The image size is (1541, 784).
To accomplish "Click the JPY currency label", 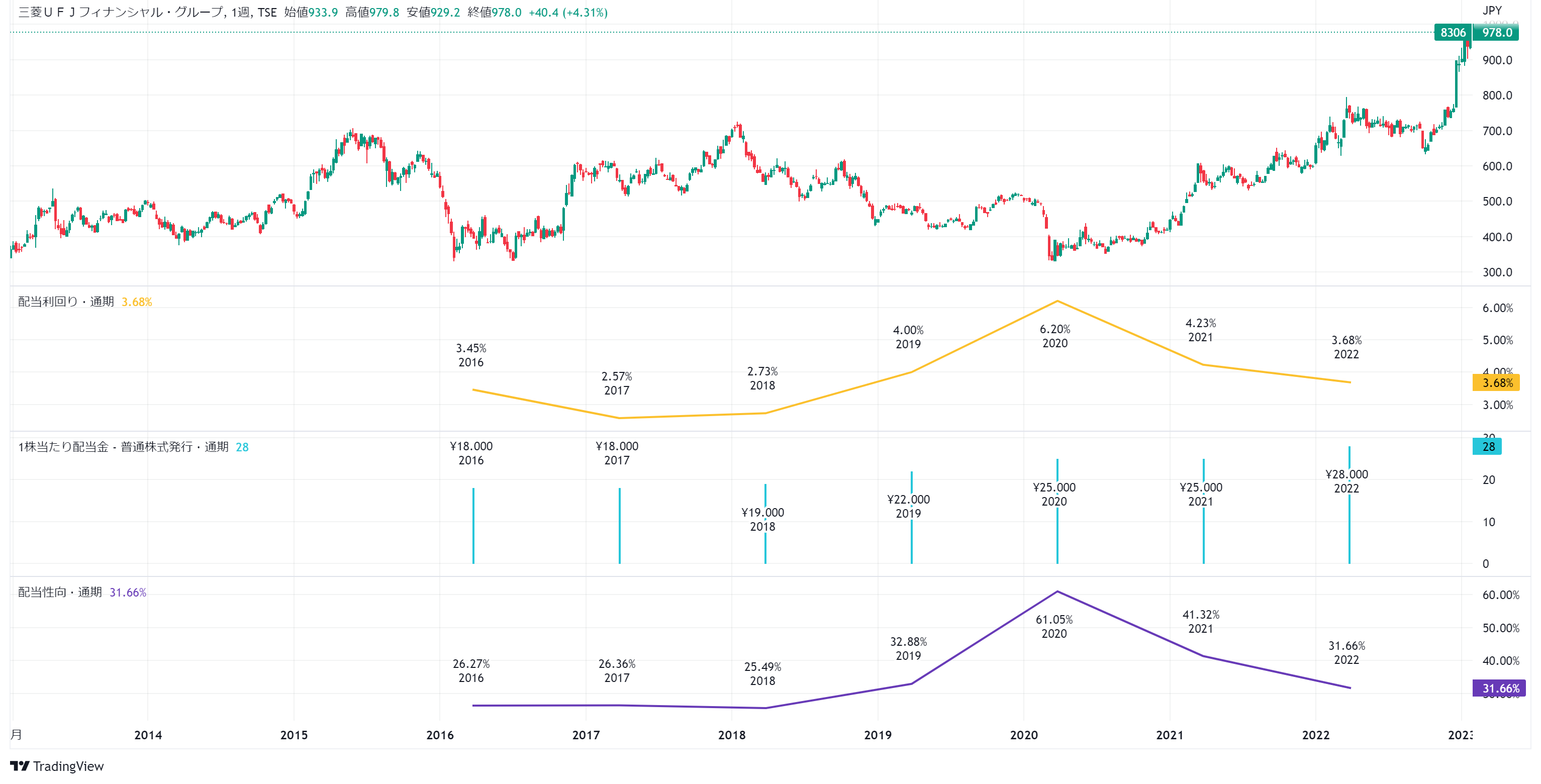I will 1492,10.
